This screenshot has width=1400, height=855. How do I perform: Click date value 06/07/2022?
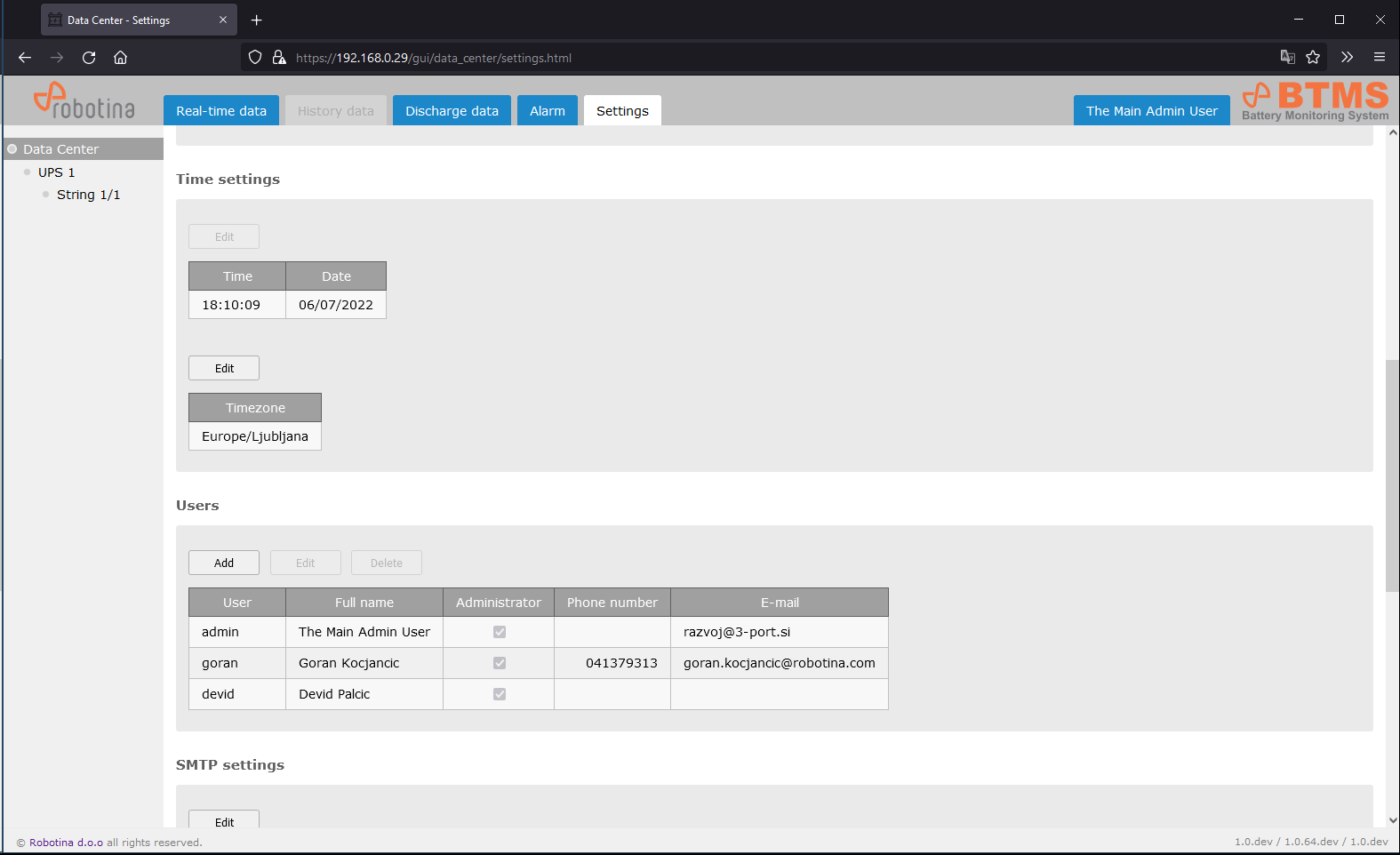click(x=336, y=305)
